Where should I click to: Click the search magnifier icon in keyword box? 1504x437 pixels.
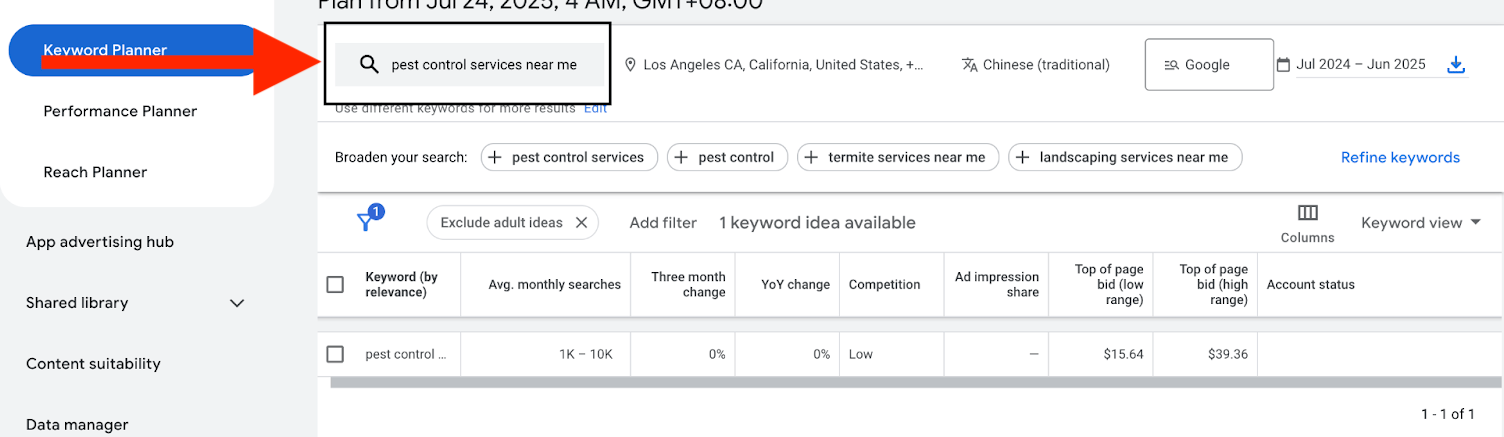pyautogui.click(x=369, y=64)
